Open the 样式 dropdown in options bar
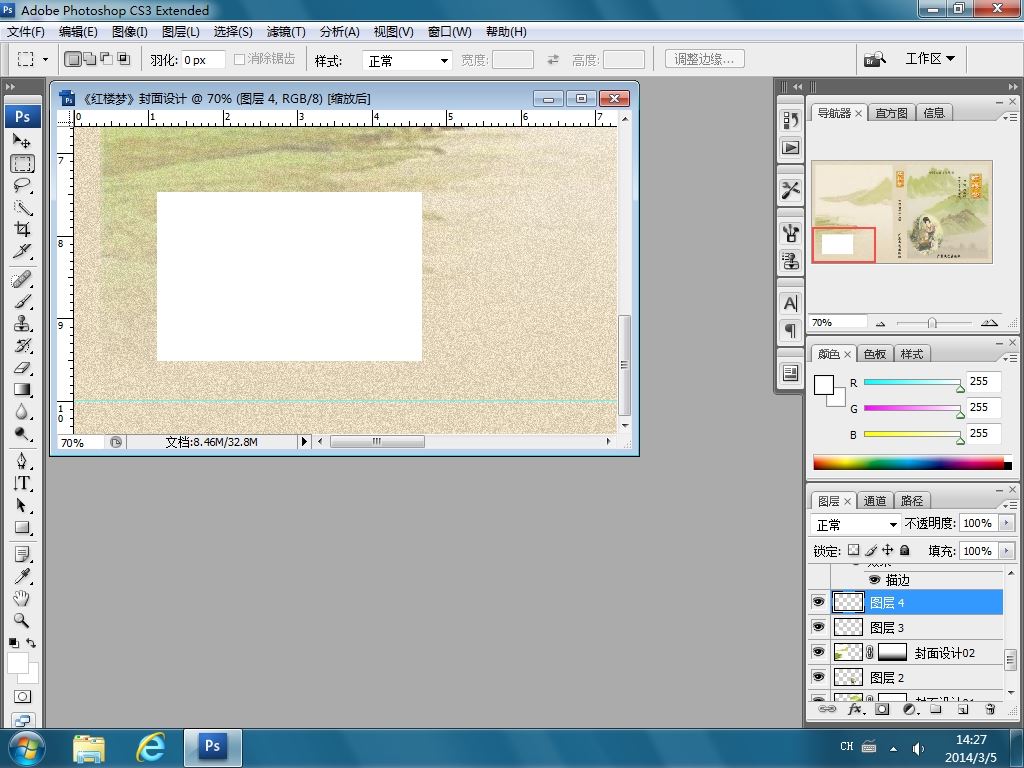 pos(408,61)
